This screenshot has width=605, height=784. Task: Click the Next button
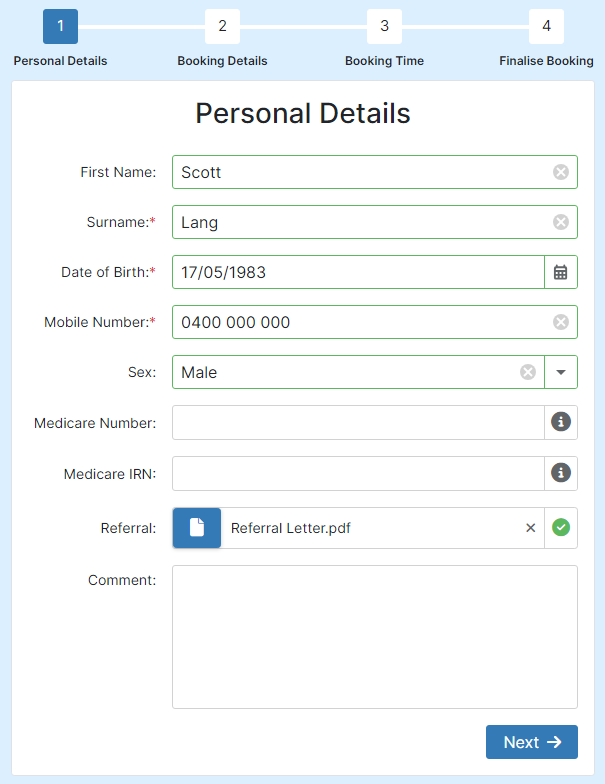(532, 742)
